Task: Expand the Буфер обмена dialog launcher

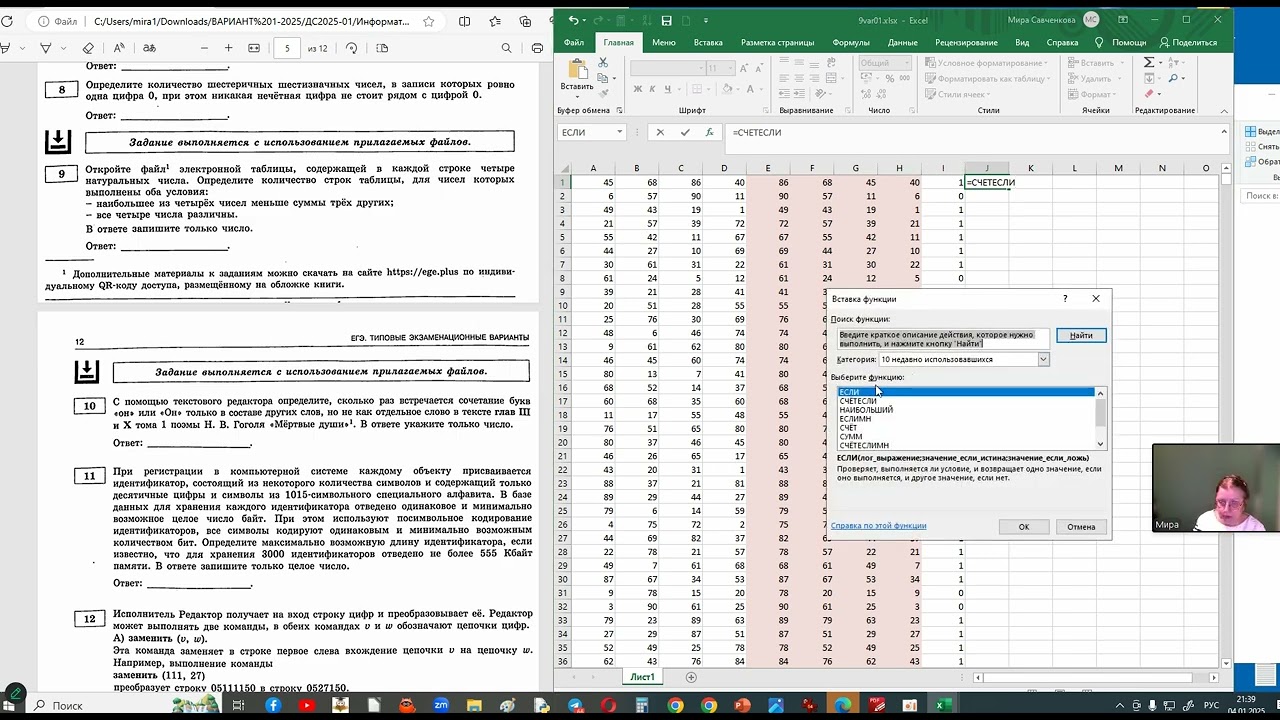Action: 619,111
